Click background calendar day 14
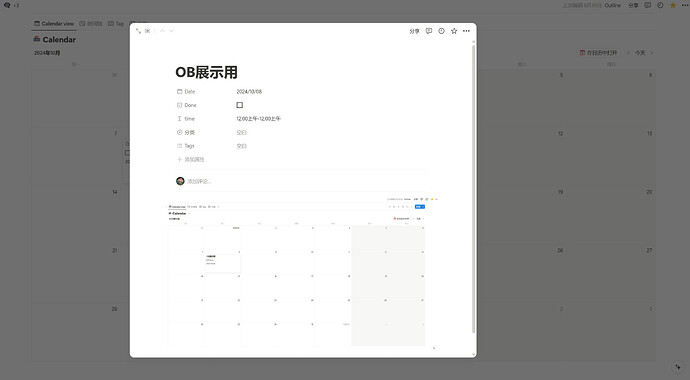Image resolution: width=690 pixels, height=380 pixels. click(x=114, y=192)
